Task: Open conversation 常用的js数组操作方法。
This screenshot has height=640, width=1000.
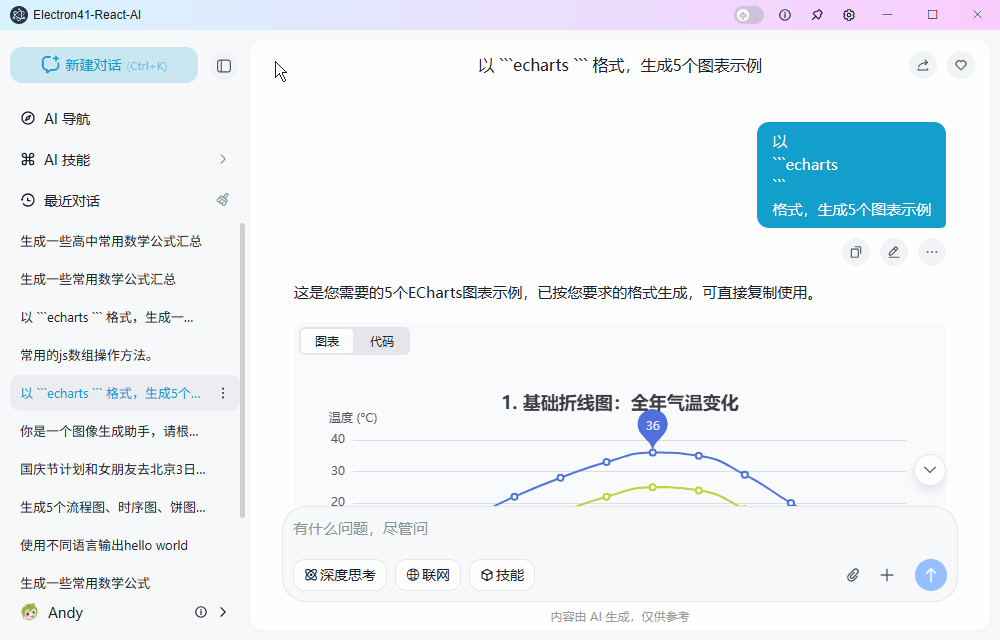Action: click(x=87, y=355)
